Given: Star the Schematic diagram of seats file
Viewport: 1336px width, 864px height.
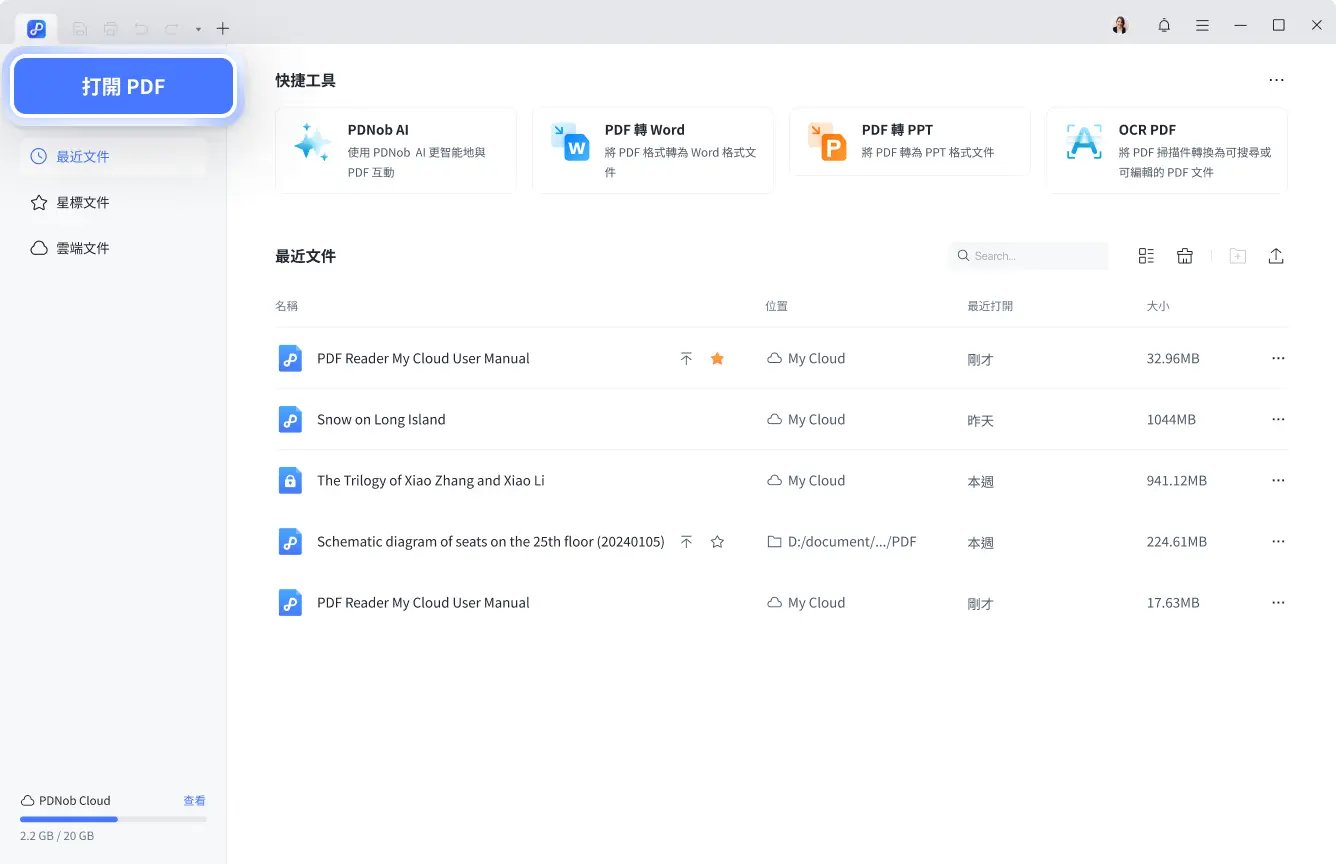Looking at the screenshot, I should 717,542.
